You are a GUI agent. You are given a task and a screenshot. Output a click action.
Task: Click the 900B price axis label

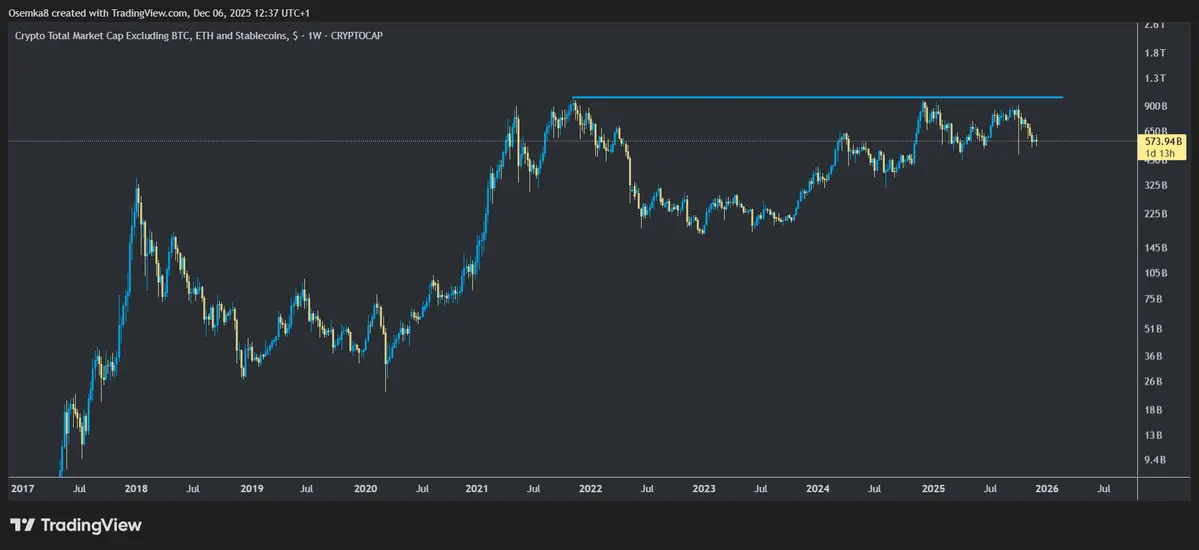click(x=1156, y=106)
